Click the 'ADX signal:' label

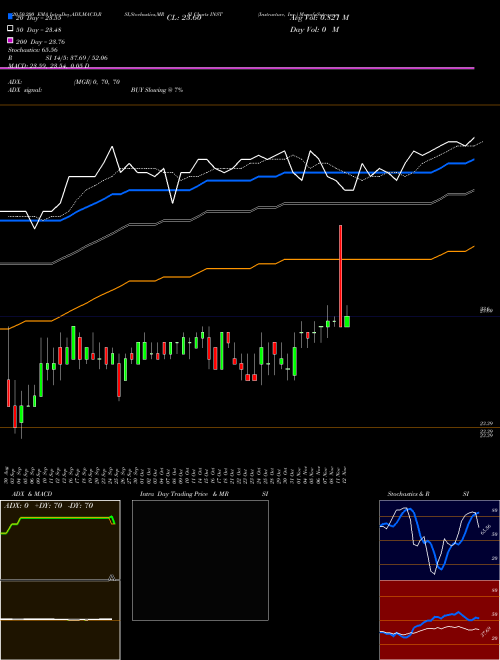pos(24,90)
